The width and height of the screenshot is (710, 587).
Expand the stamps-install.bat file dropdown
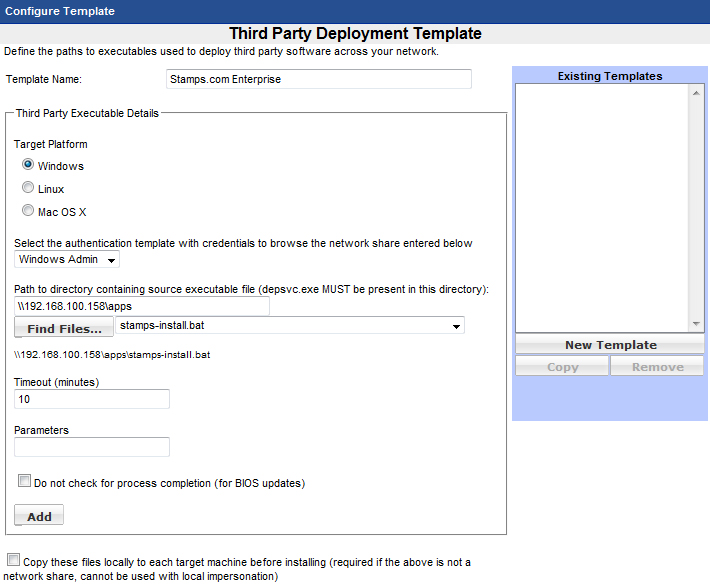[456, 326]
